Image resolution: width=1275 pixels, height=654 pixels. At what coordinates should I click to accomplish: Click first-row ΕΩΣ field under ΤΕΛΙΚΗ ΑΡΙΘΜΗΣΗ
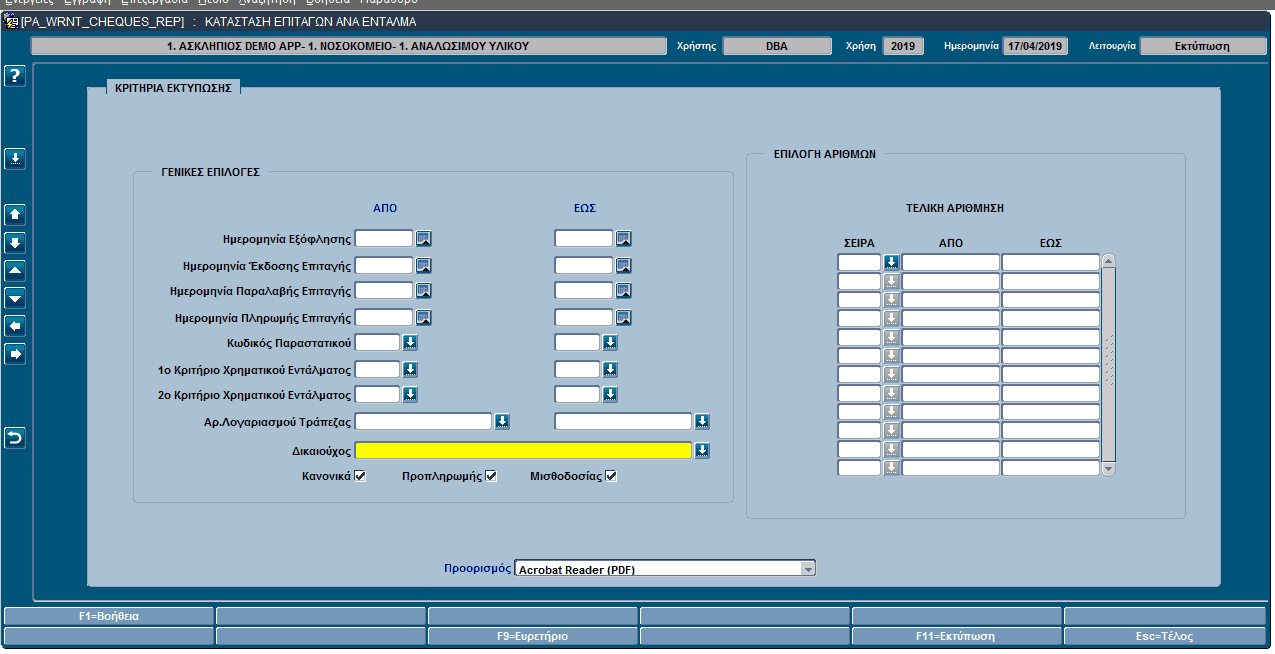pyautogui.click(x=1051, y=262)
